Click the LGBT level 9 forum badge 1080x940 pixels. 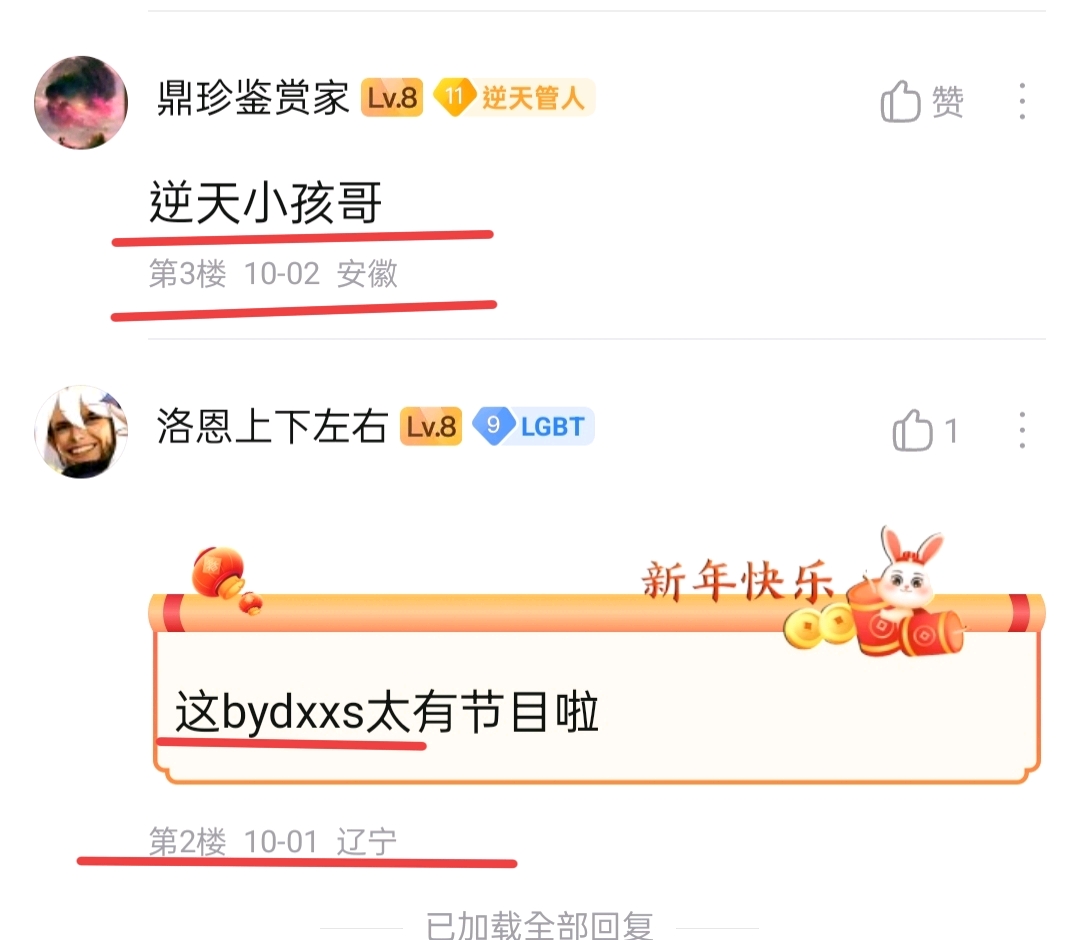(x=533, y=426)
